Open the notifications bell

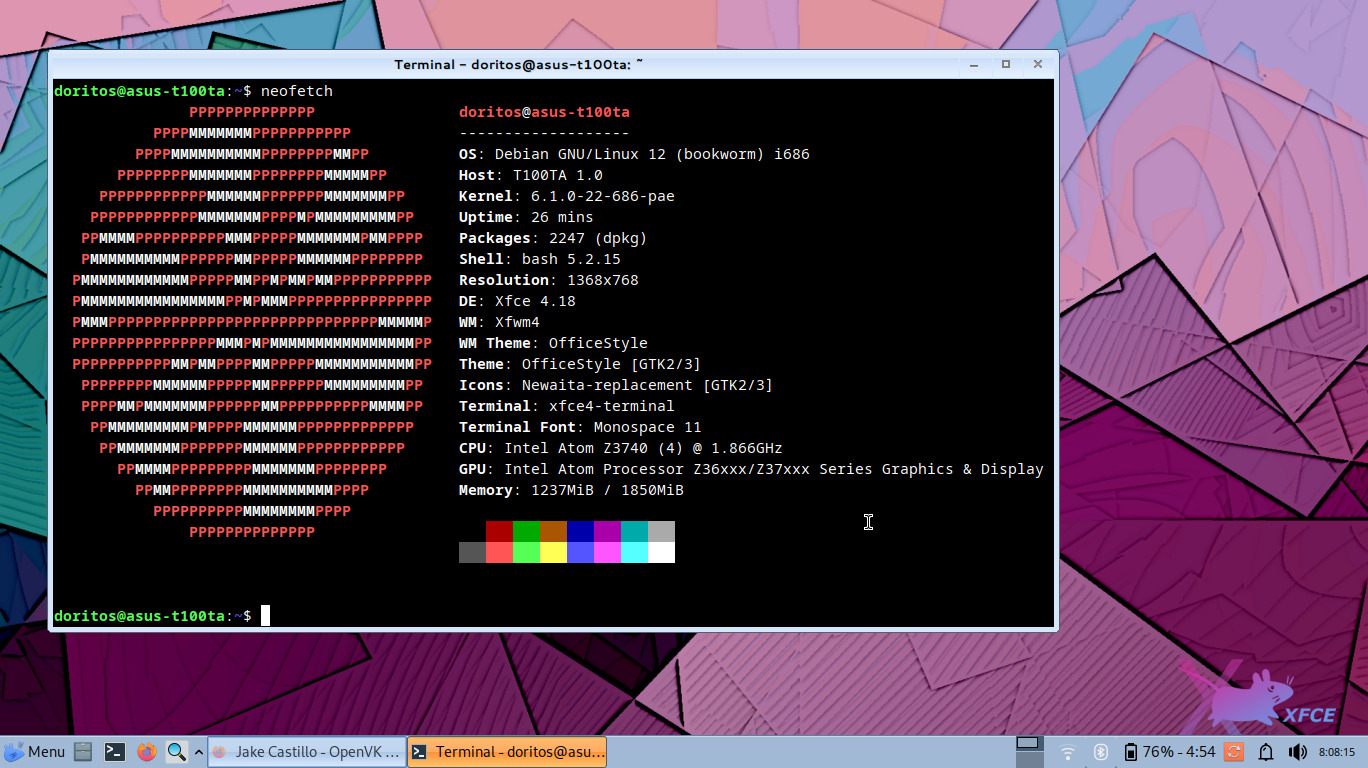1265,752
